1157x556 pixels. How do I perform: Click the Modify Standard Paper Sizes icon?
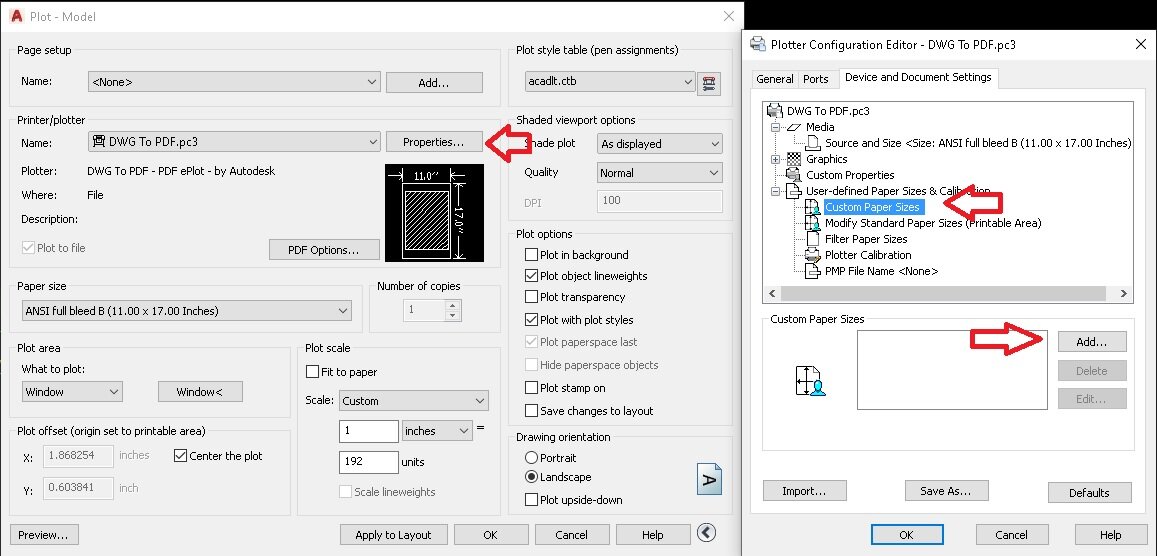click(812, 223)
